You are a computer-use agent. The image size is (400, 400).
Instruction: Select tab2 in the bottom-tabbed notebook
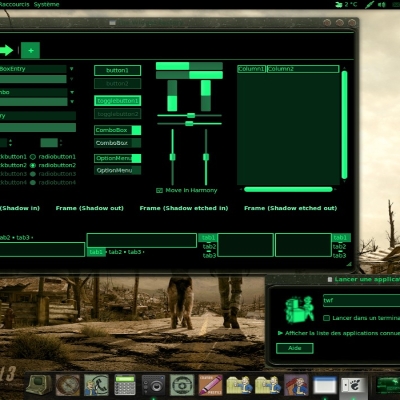[x=115, y=252]
